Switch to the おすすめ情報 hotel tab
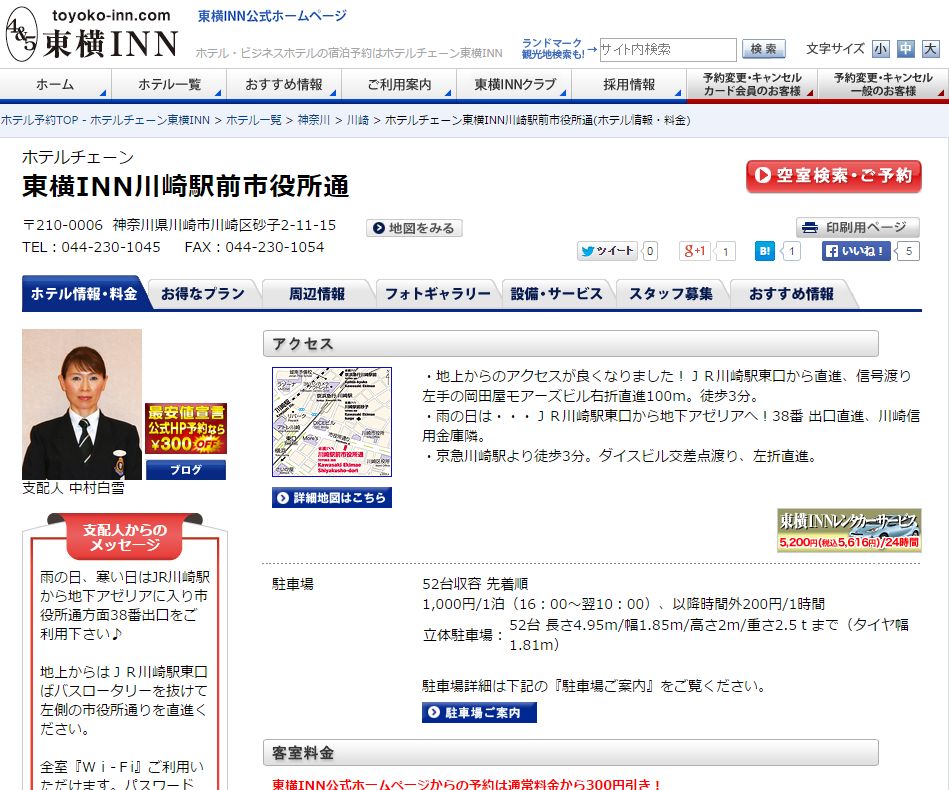 [x=791, y=294]
